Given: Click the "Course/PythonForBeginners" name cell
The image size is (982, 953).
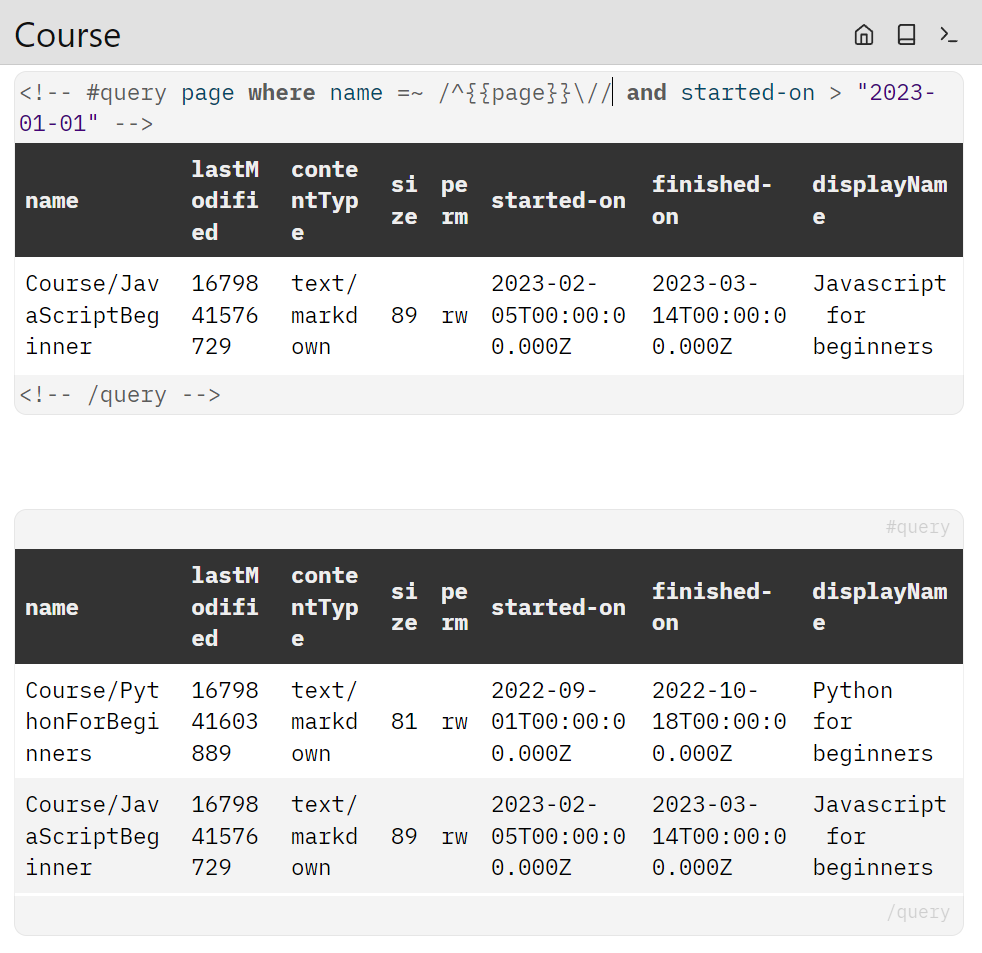Looking at the screenshot, I should 92,722.
